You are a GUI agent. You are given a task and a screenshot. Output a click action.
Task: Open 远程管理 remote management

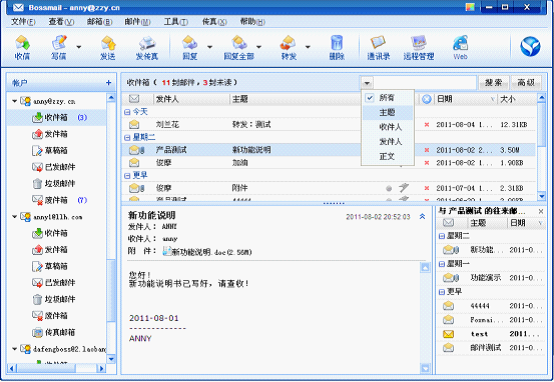tap(419, 48)
